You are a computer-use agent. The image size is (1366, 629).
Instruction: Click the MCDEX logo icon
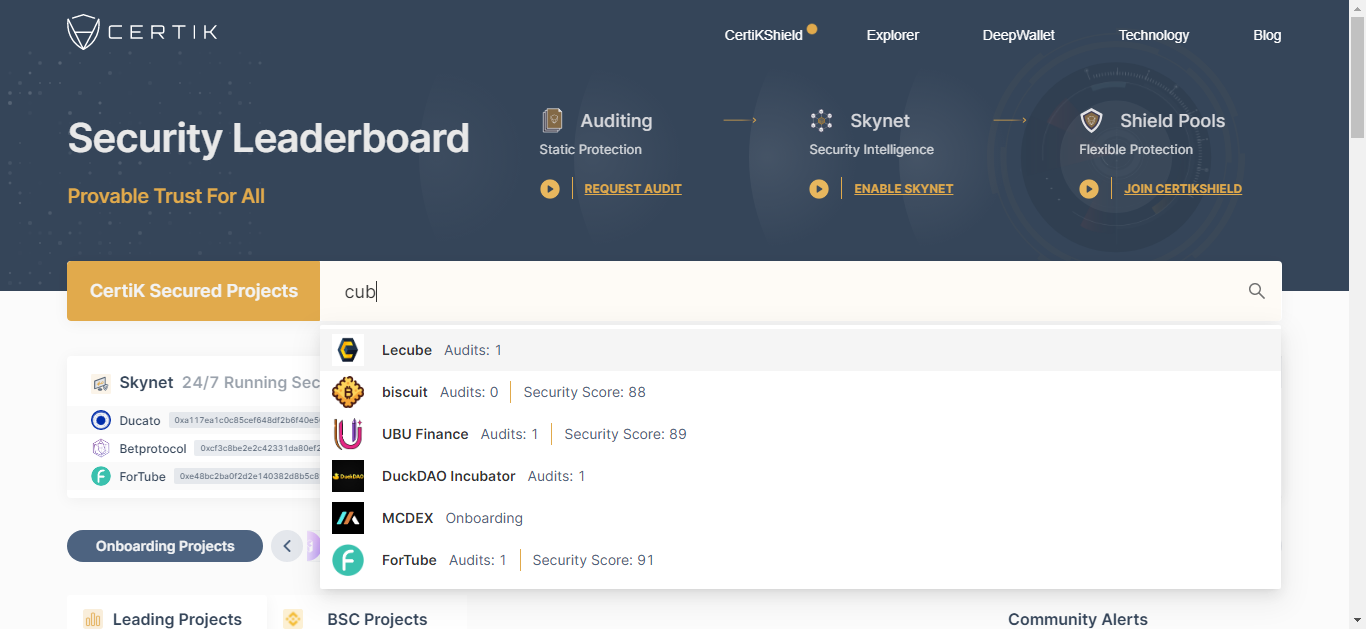(x=348, y=518)
